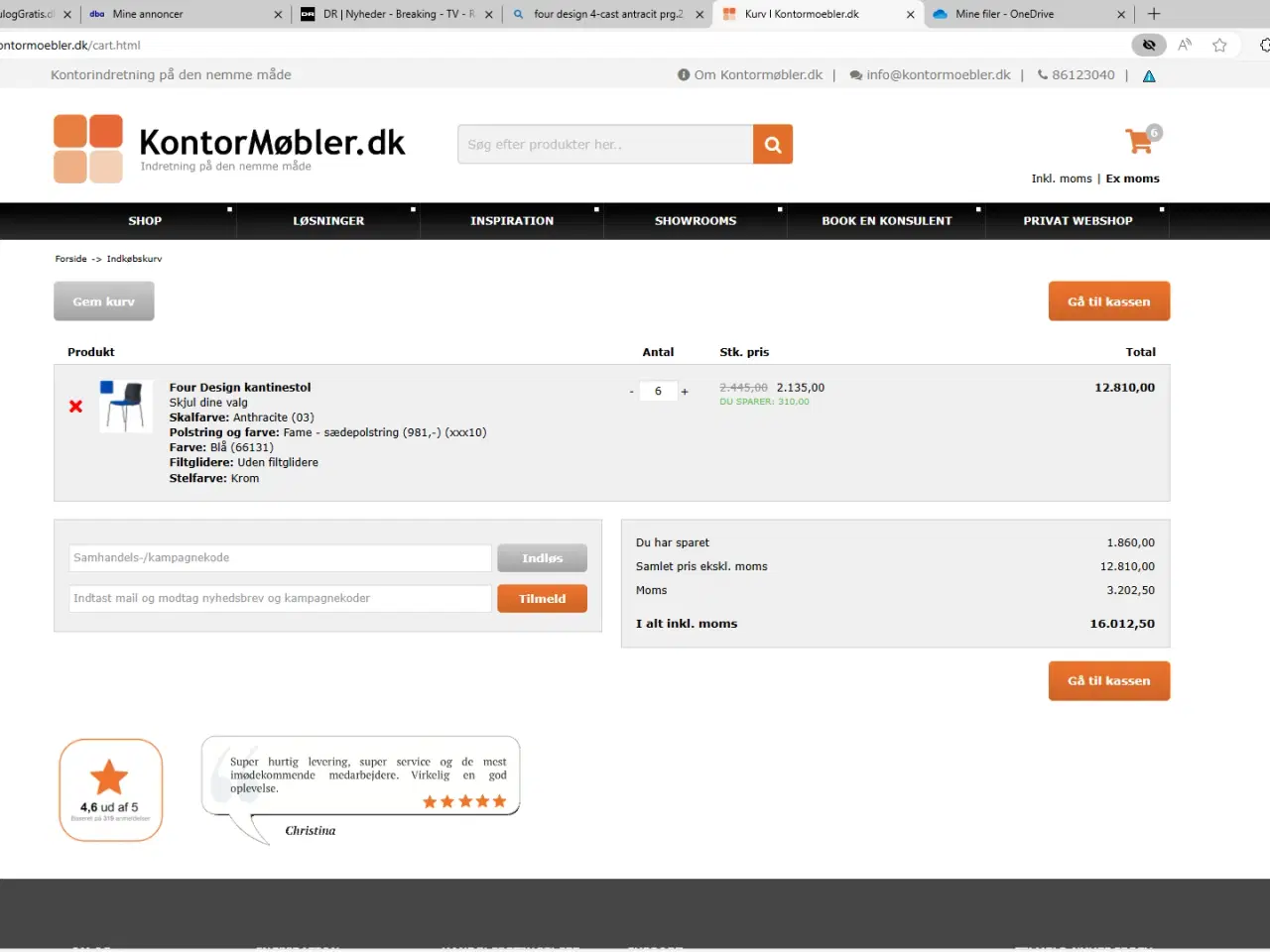Click the orange search magnifier button
This screenshot has width=1270, height=952.
tap(772, 145)
